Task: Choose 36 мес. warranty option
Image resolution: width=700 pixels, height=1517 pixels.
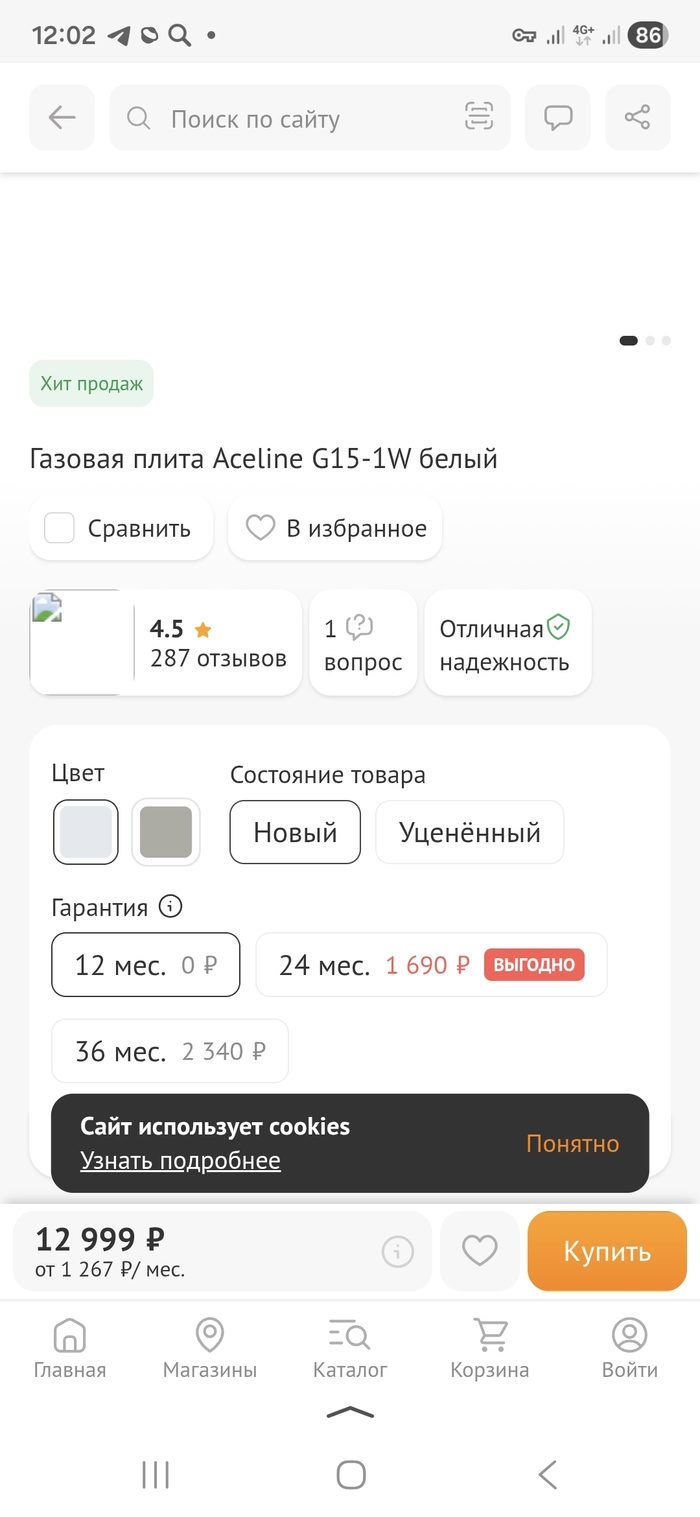Action: point(170,1051)
